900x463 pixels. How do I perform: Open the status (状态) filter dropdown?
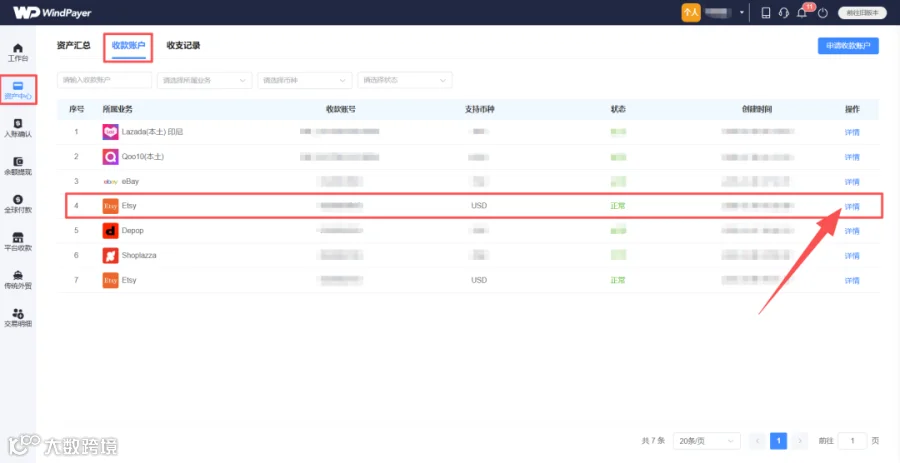pos(405,80)
